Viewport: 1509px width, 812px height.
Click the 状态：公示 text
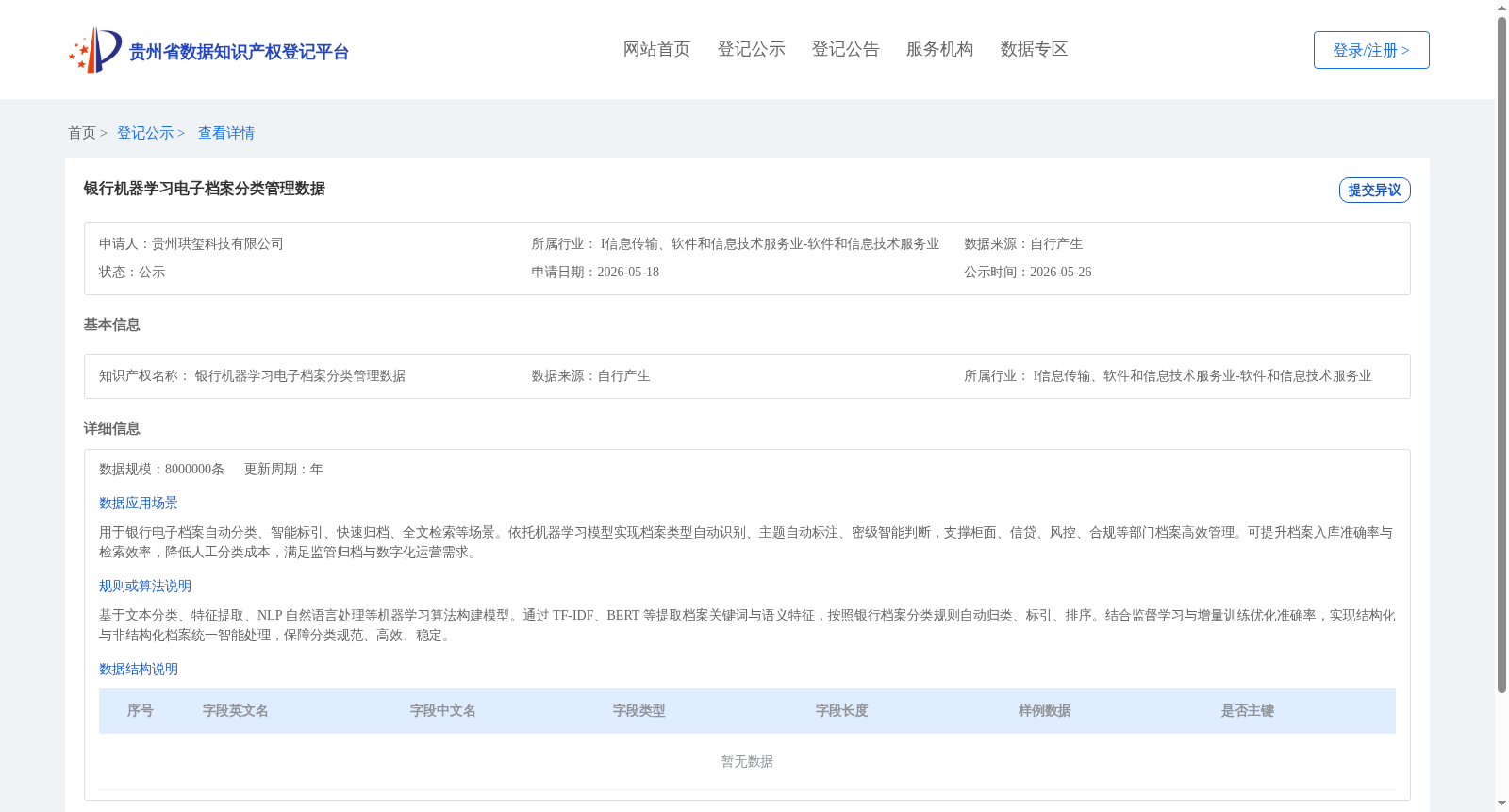(x=132, y=273)
